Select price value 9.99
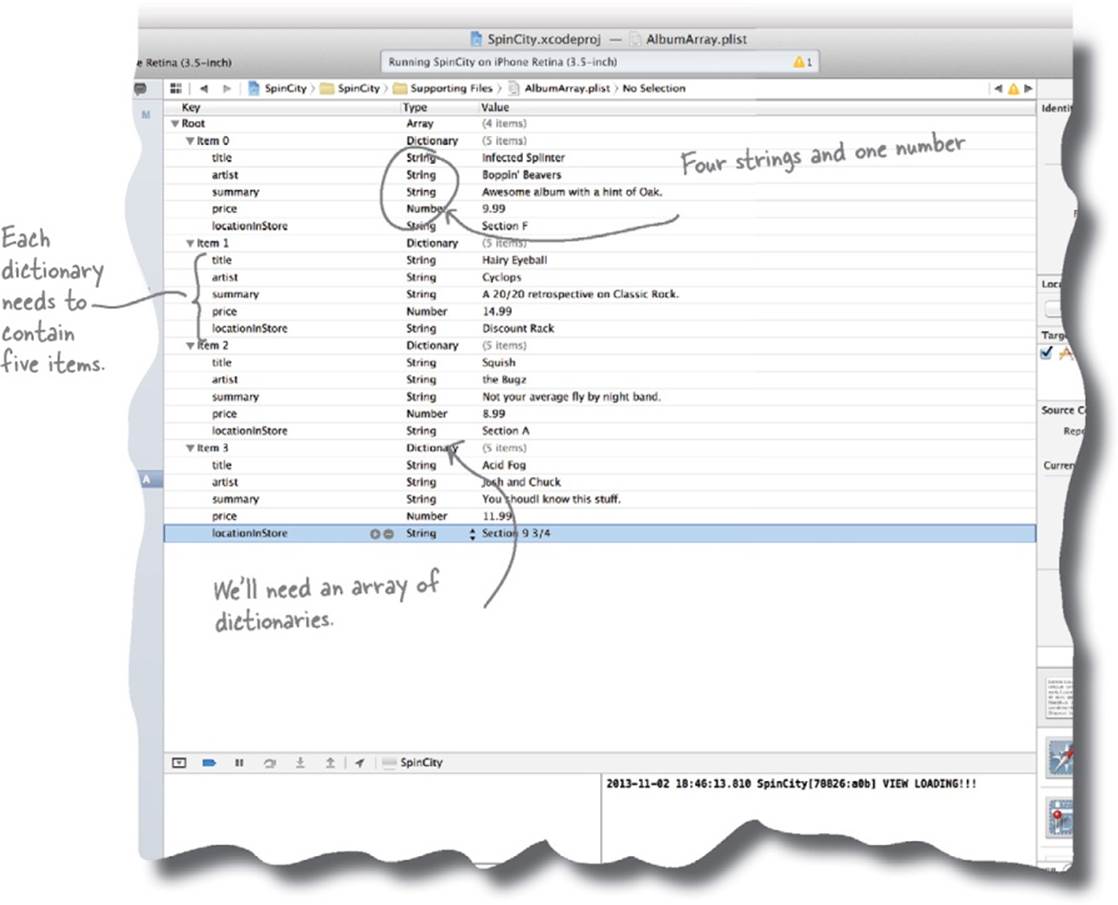The height and width of the screenshot is (905, 1118). tap(493, 209)
